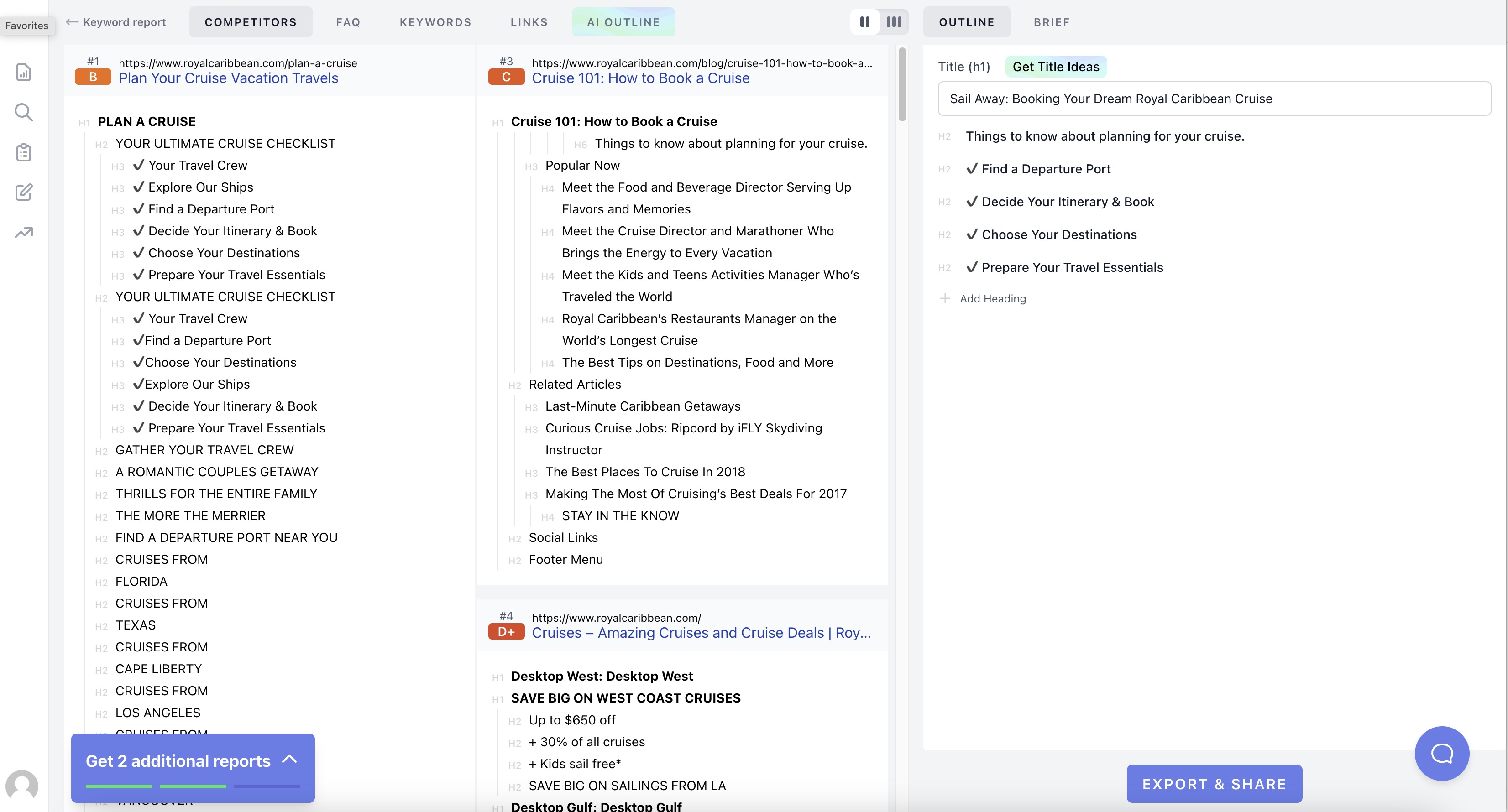Open the AI Outline tab
1508x812 pixels.
(623, 22)
